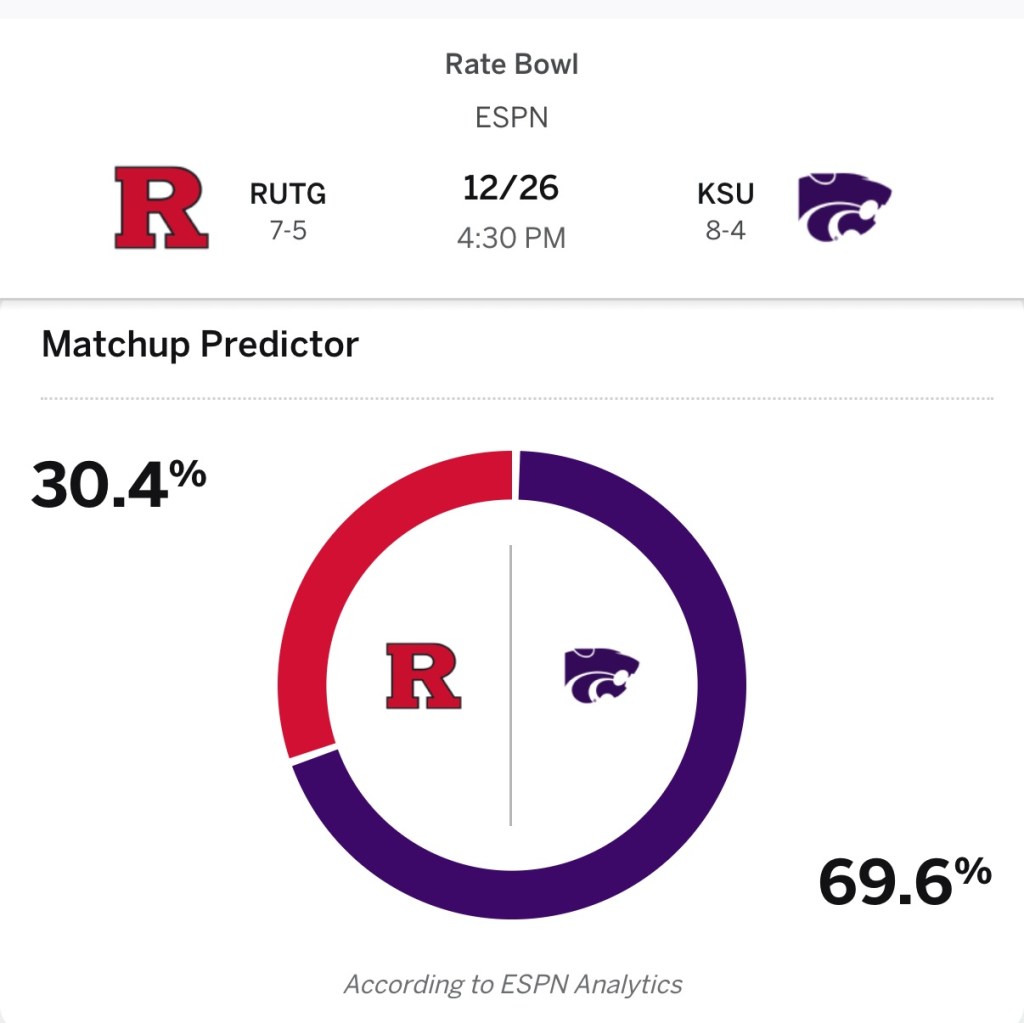The width and height of the screenshot is (1024, 1023).
Task: Click the Rutgers logo inside the donut chart
Action: 423,677
